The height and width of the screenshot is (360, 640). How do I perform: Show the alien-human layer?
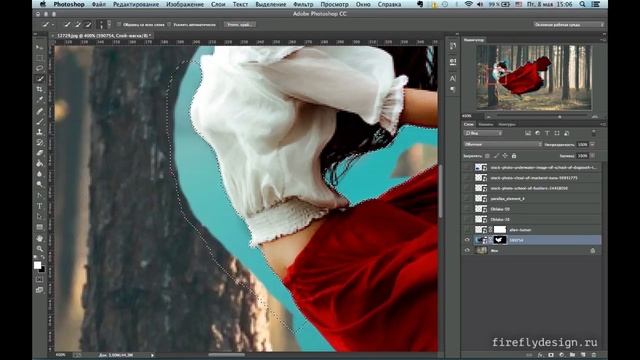(x=467, y=230)
